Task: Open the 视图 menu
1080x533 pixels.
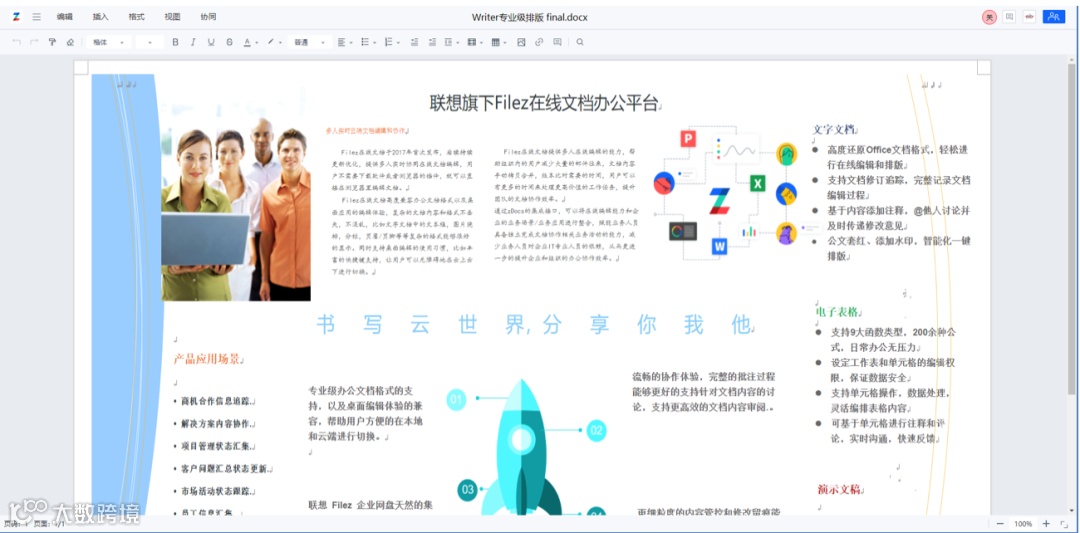Action: pyautogui.click(x=172, y=17)
